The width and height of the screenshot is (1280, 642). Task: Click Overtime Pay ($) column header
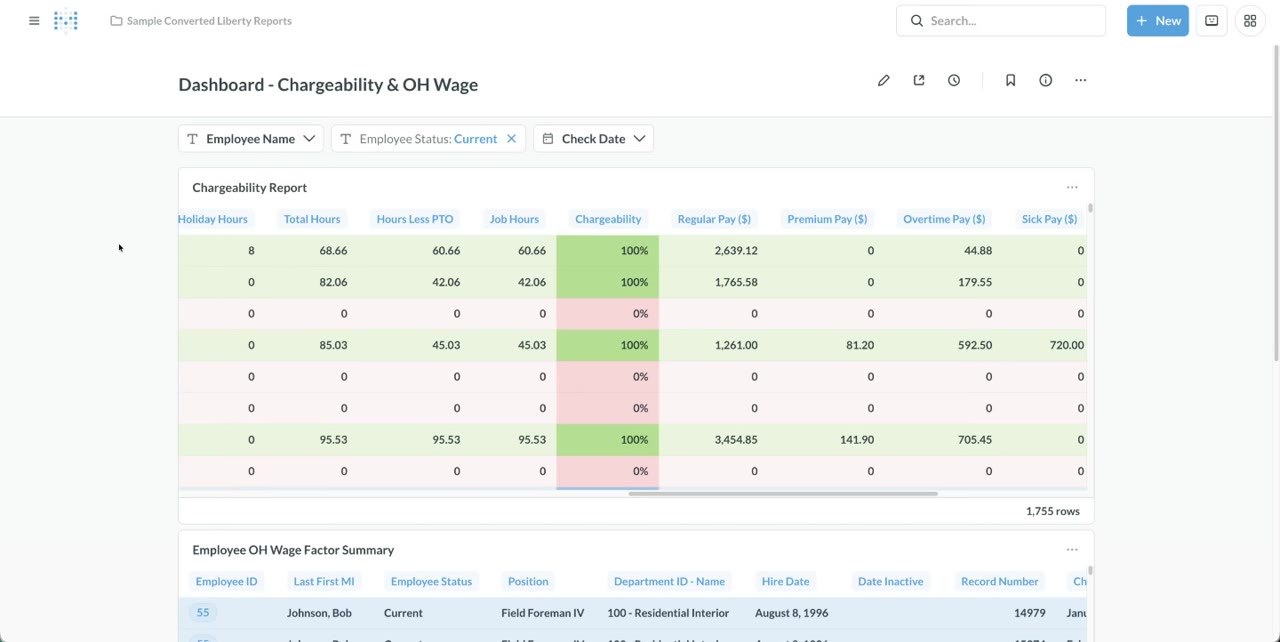click(x=944, y=219)
